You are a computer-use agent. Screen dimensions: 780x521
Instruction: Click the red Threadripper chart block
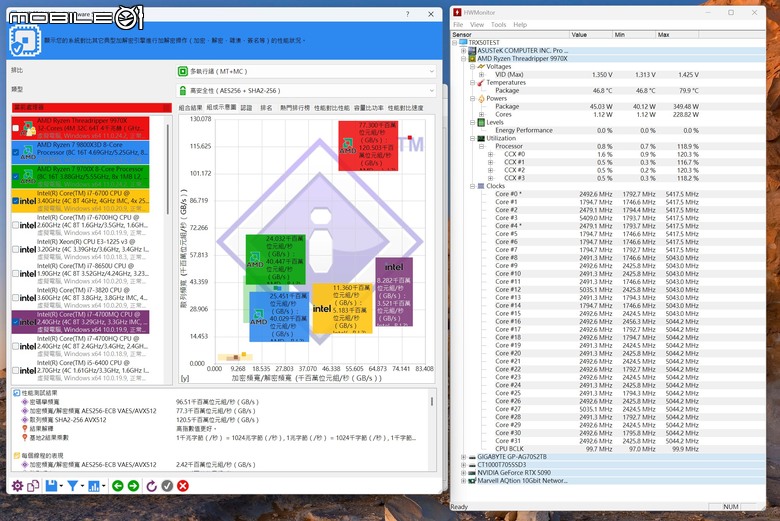368,145
